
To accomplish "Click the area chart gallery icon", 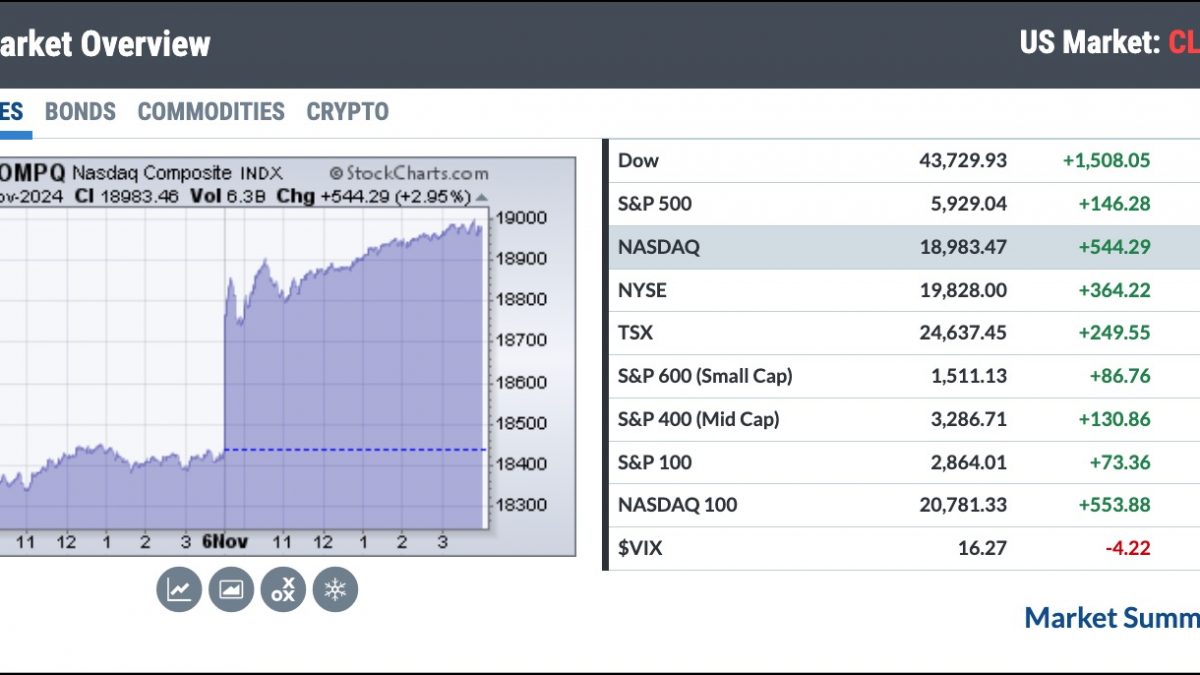I will (231, 590).
